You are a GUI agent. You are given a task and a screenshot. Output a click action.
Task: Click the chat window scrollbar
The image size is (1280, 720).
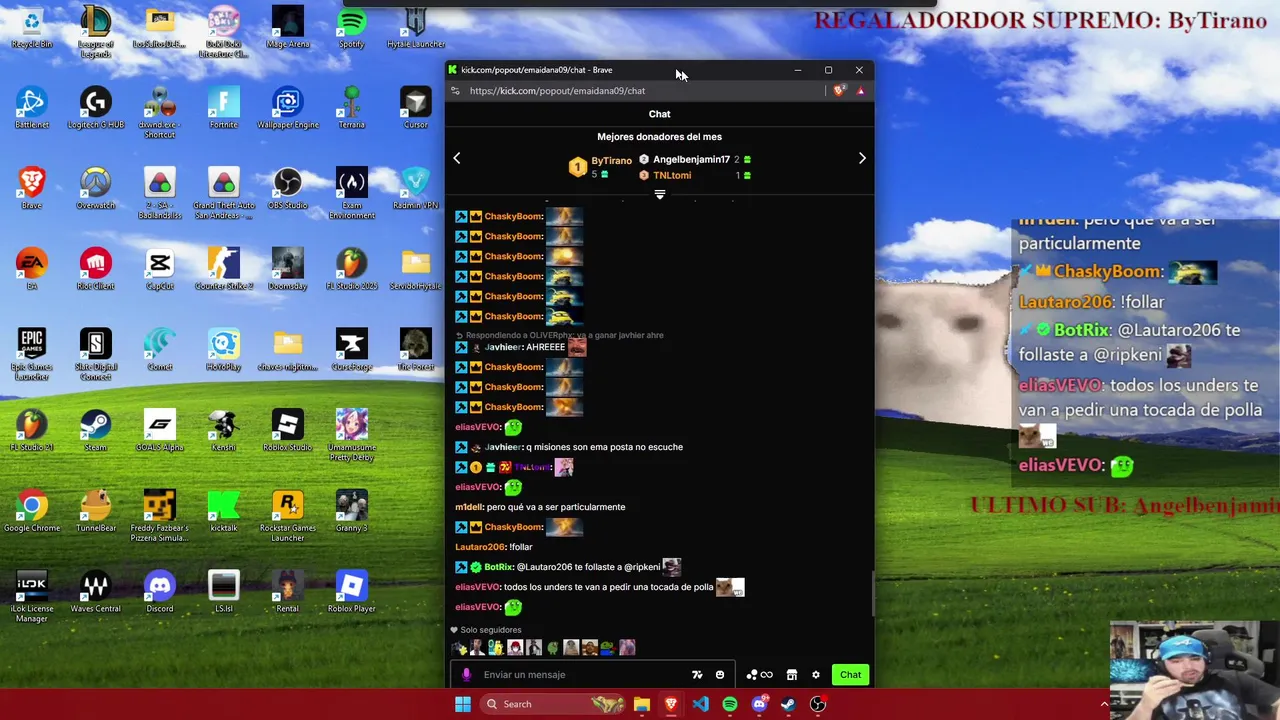(x=872, y=594)
